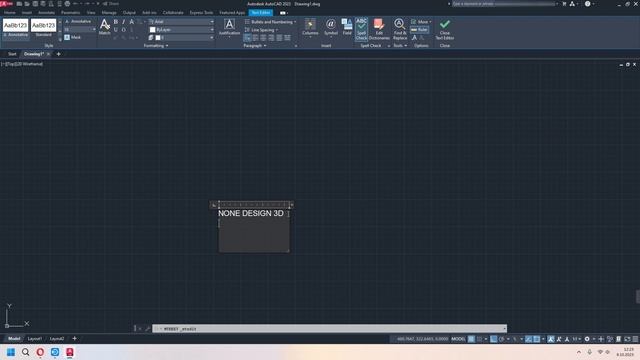Insert a Symbol

coord(331,27)
